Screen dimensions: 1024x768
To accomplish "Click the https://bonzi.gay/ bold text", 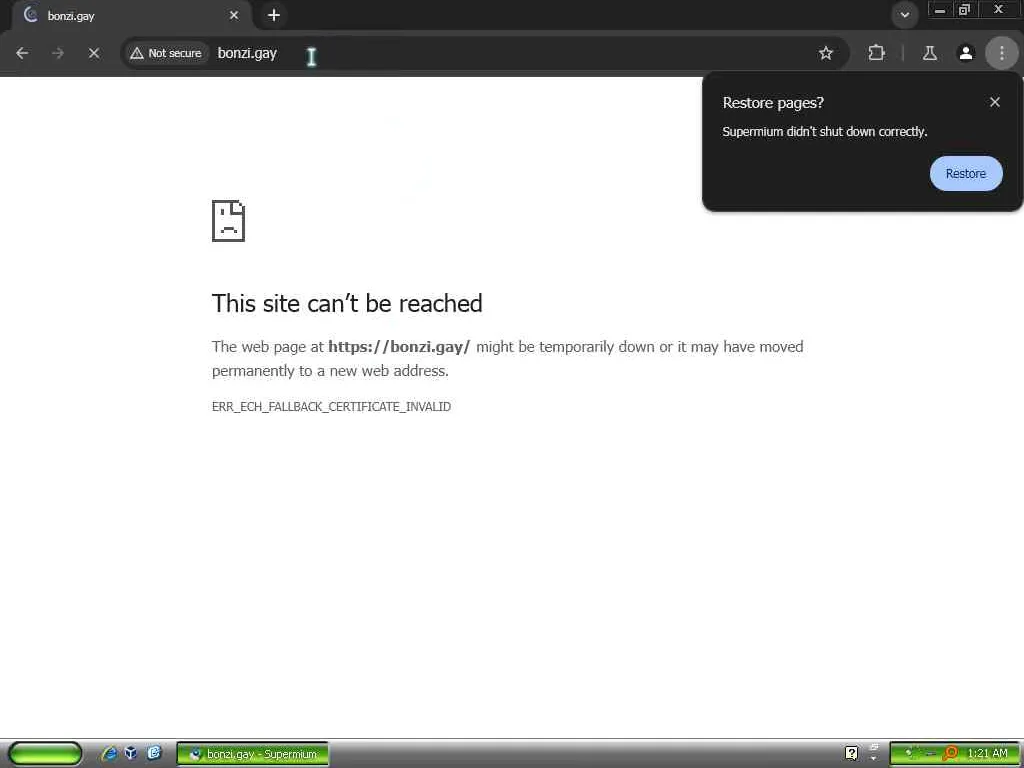I will tap(399, 347).
